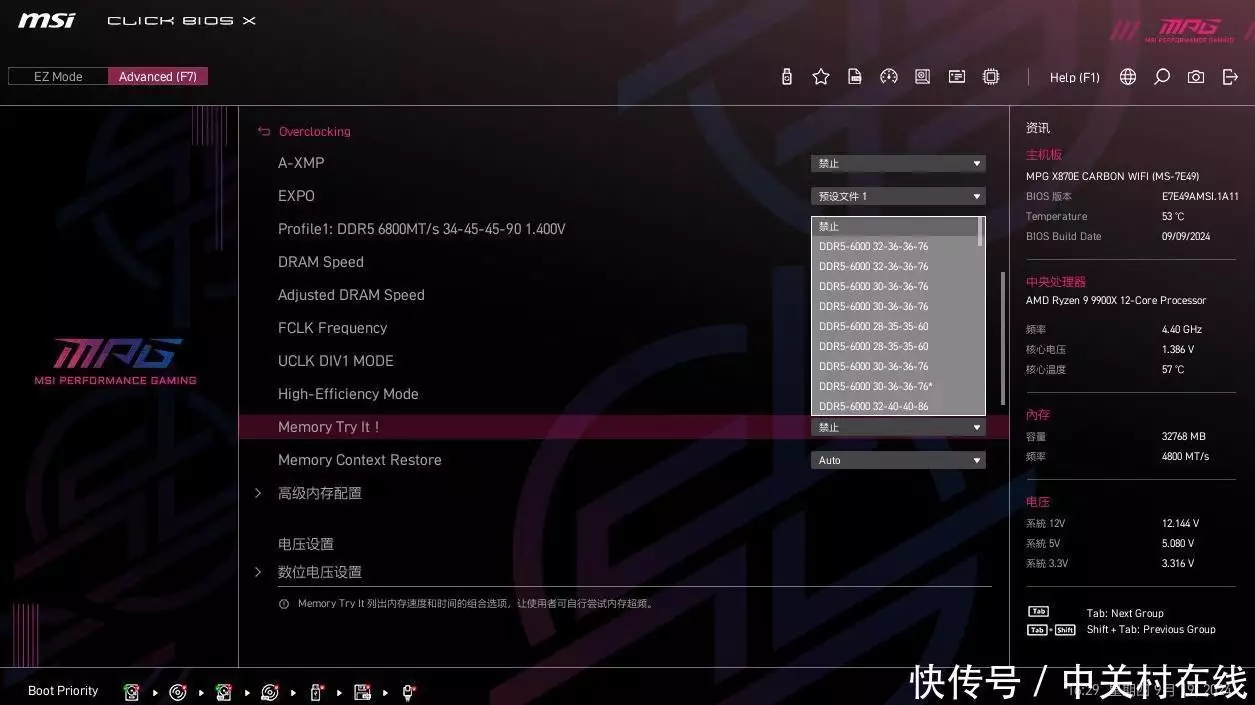Click the card window icon left of the CPU chip
Image resolution: width=1255 pixels, height=705 pixels.
[x=957, y=77]
